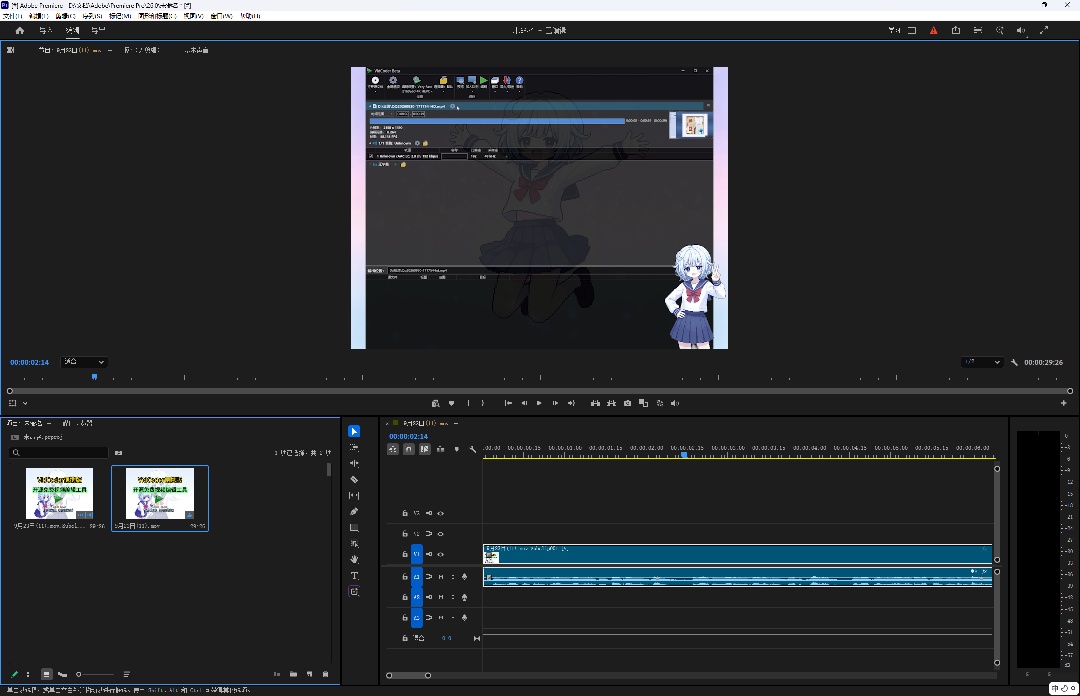Select the Rectangle tool
The image size is (1080, 696).
(354, 528)
